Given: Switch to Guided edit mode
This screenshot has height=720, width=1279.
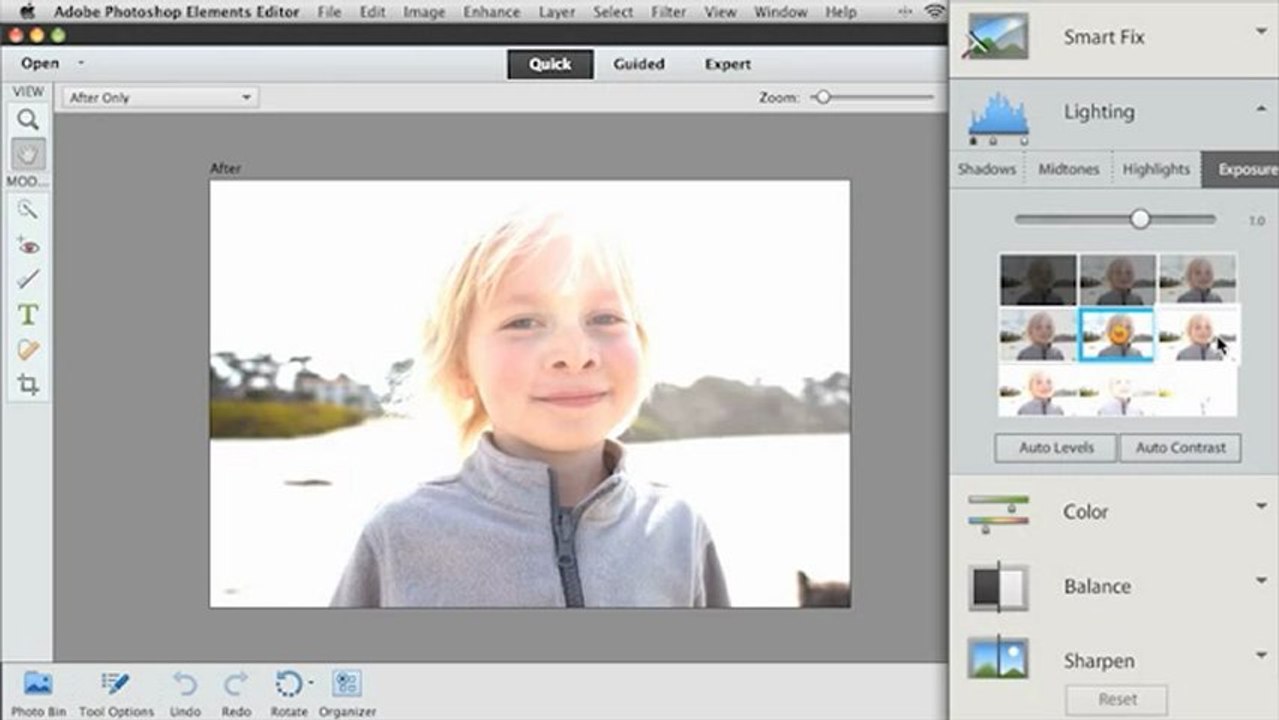Looking at the screenshot, I should (x=639, y=64).
